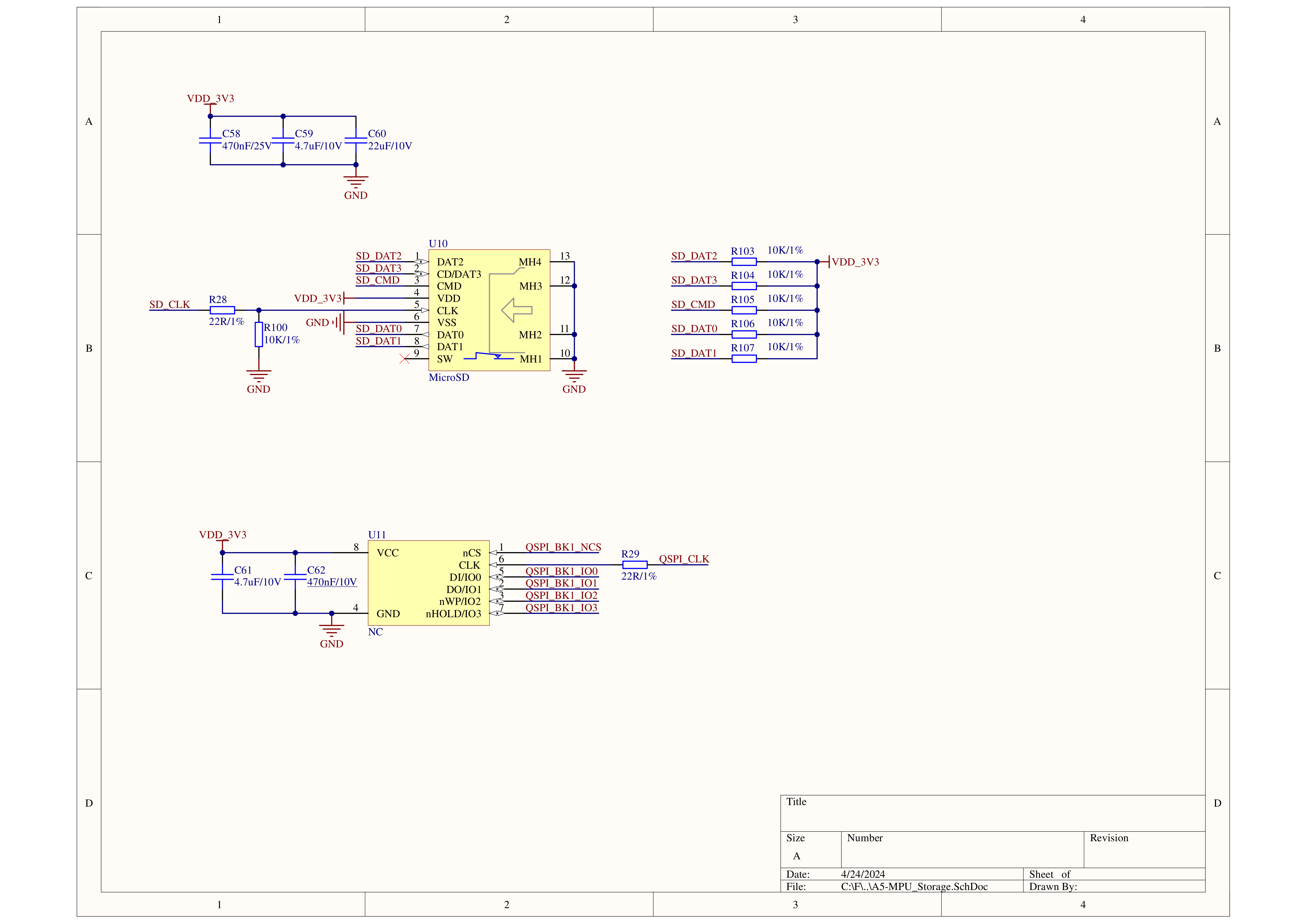Select the C58 capacitor symbol
Viewport: 1308px width, 924px height.
pyautogui.click(x=210, y=140)
